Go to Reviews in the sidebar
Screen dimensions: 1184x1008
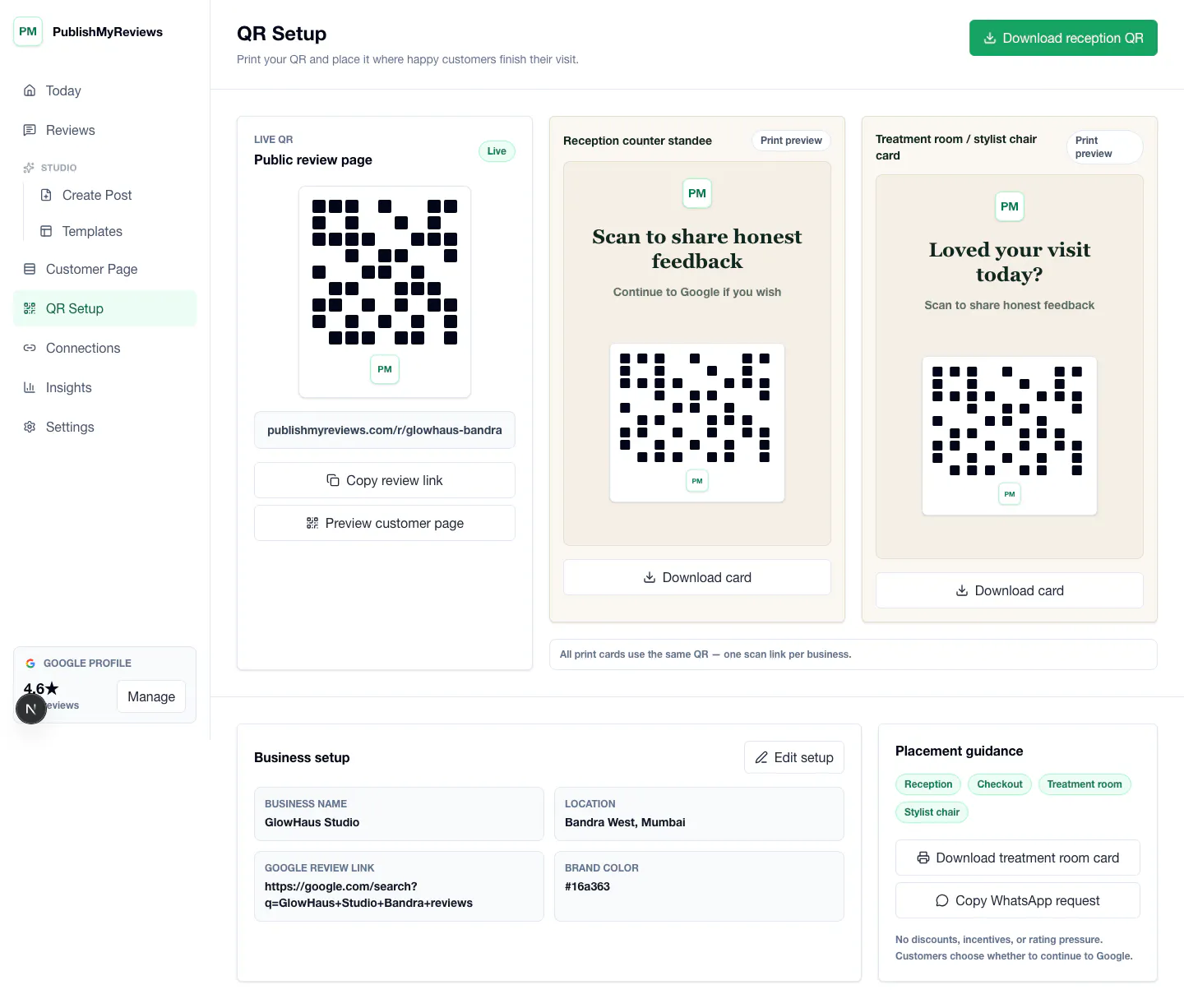tap(105, 130)
